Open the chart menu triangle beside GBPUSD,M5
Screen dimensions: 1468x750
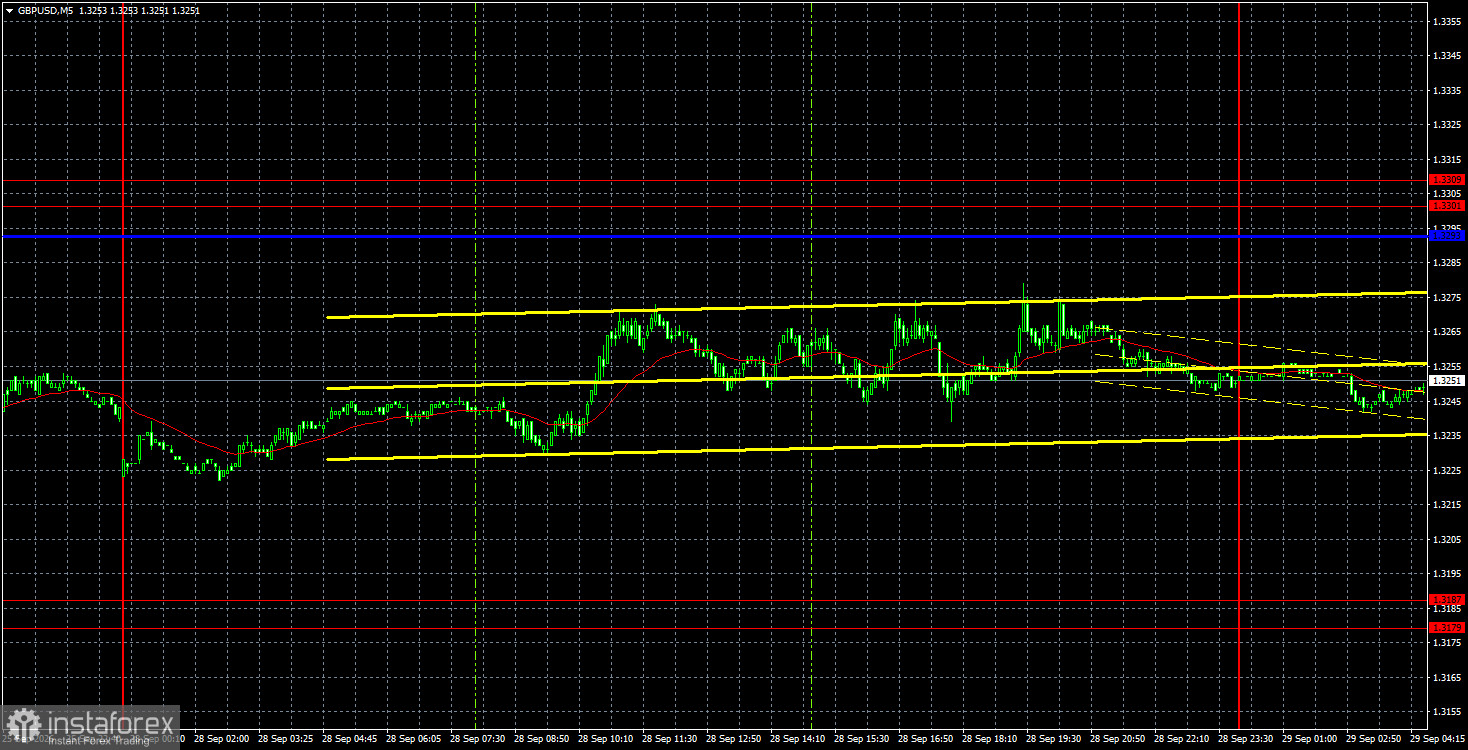pos(8,10)
